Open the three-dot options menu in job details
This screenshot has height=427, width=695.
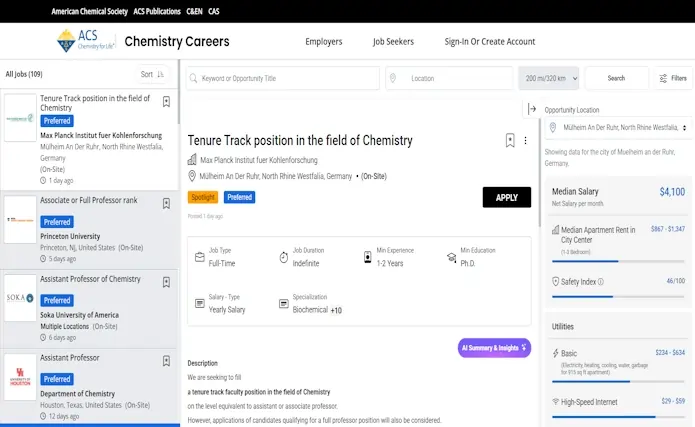pos(525,141)
